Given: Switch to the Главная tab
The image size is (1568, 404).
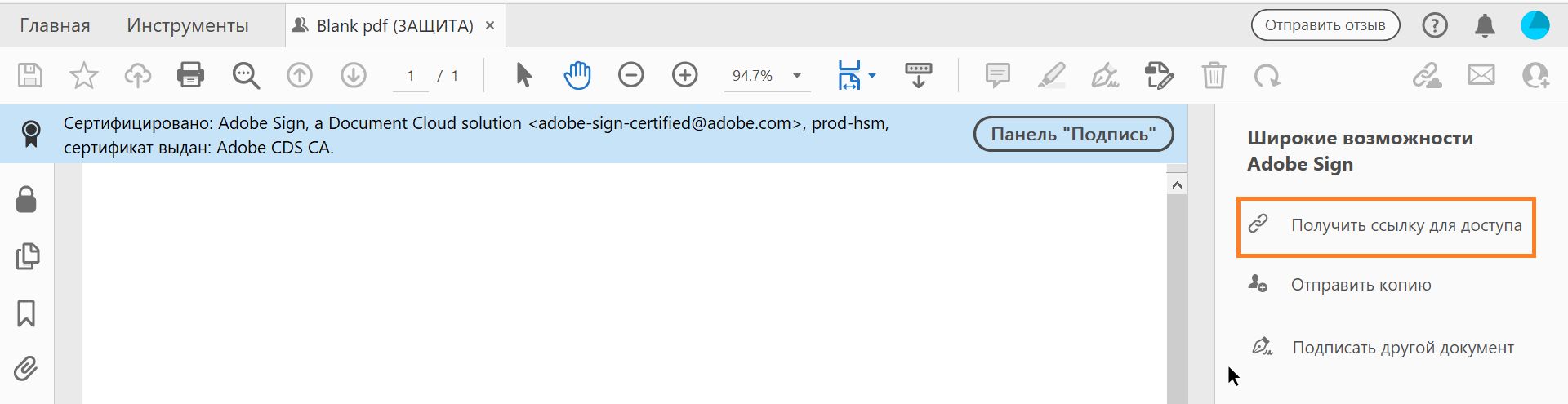Looking at the screenshot, I should click(x=55, y=25).
